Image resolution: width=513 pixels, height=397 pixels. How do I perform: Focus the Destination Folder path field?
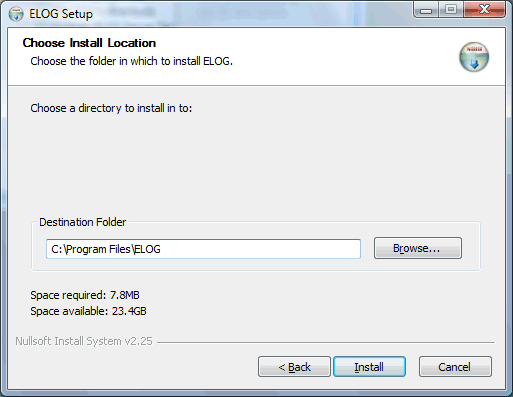tap(203, 249)
